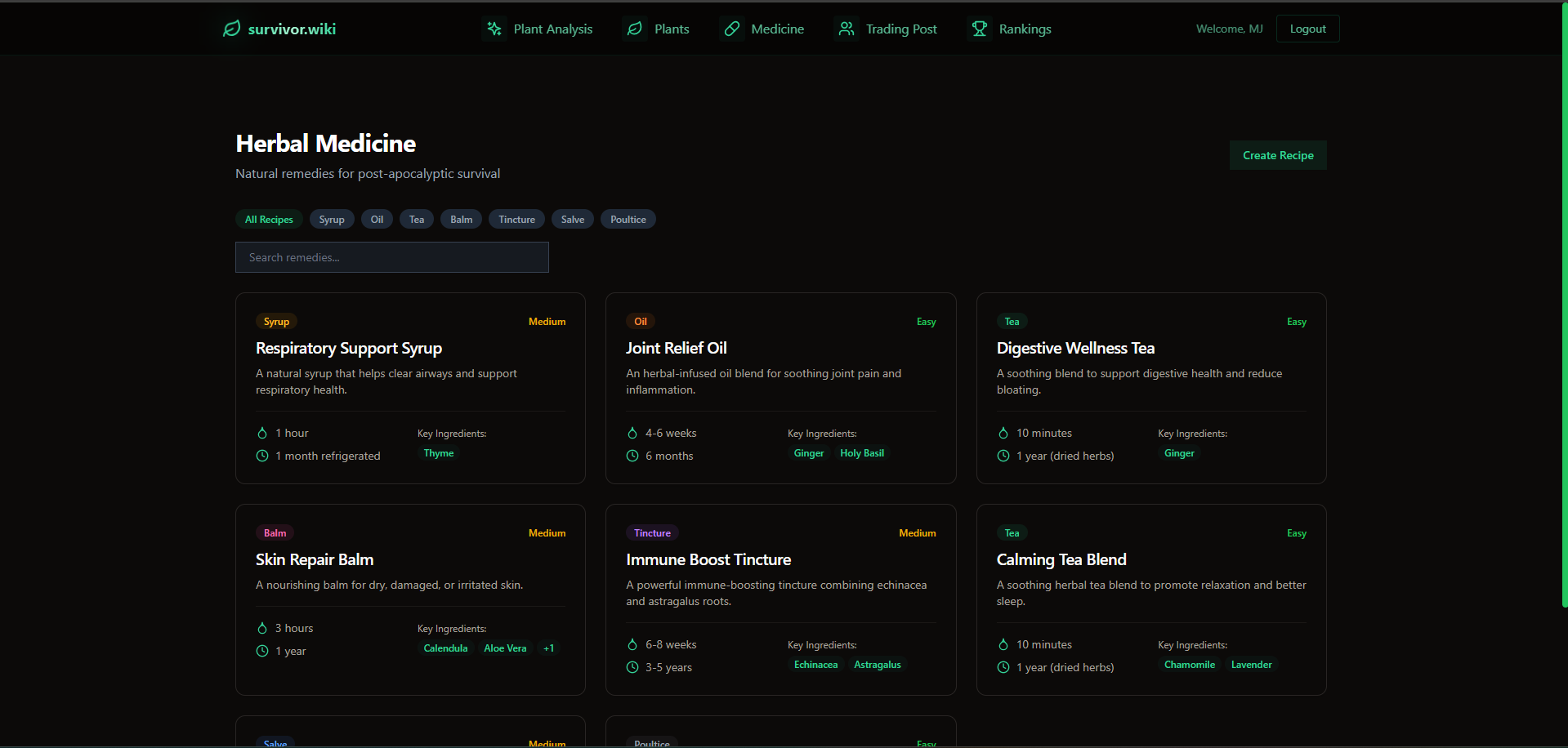This screenshot has width=1568, height=748.
Task: Click clock icon in Calming Tea Blend card
Action: pos(1003,667)
